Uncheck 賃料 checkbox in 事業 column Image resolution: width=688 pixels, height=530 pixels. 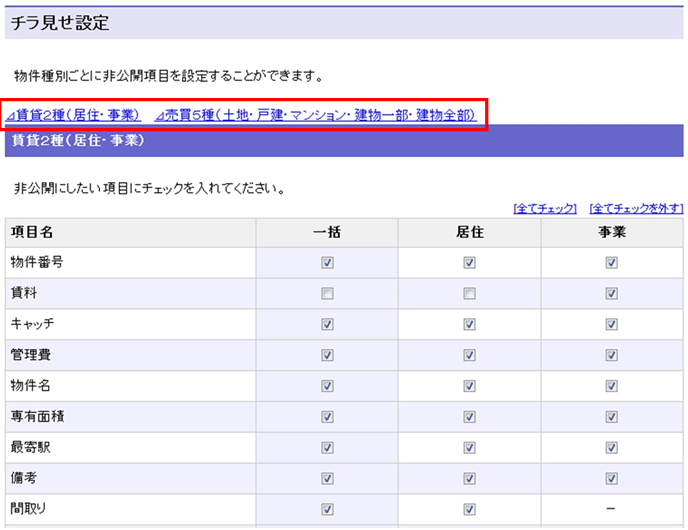[612, 293]
